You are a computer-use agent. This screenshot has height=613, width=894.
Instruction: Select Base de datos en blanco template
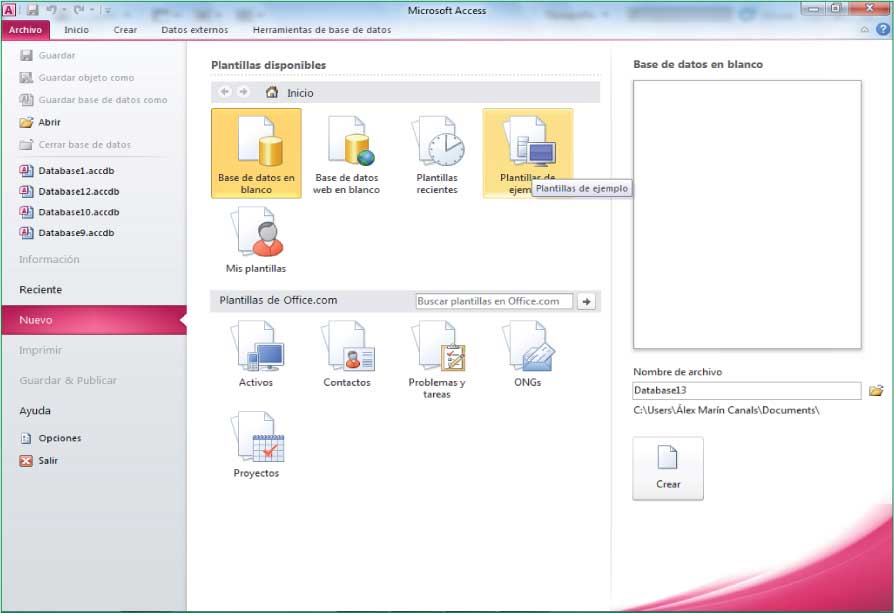coord(256,153)
